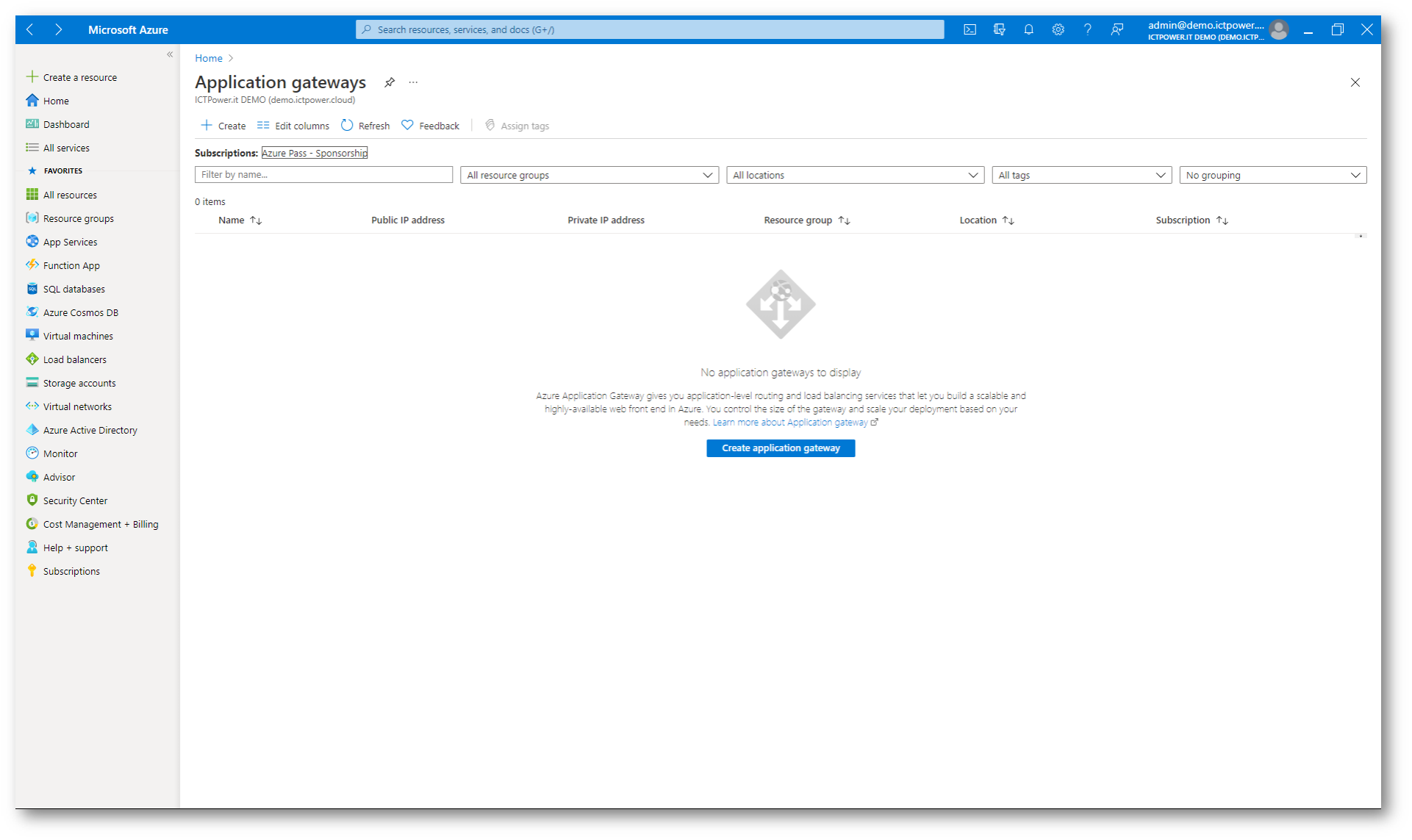
Task: Open Load balancers icon in sidebar
Action: click(32, 359)
